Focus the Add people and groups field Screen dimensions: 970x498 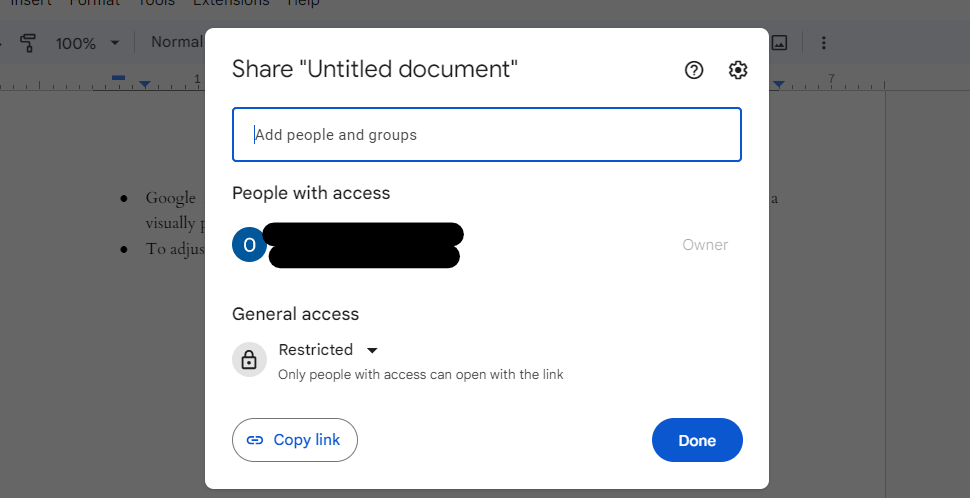(486, 135)
